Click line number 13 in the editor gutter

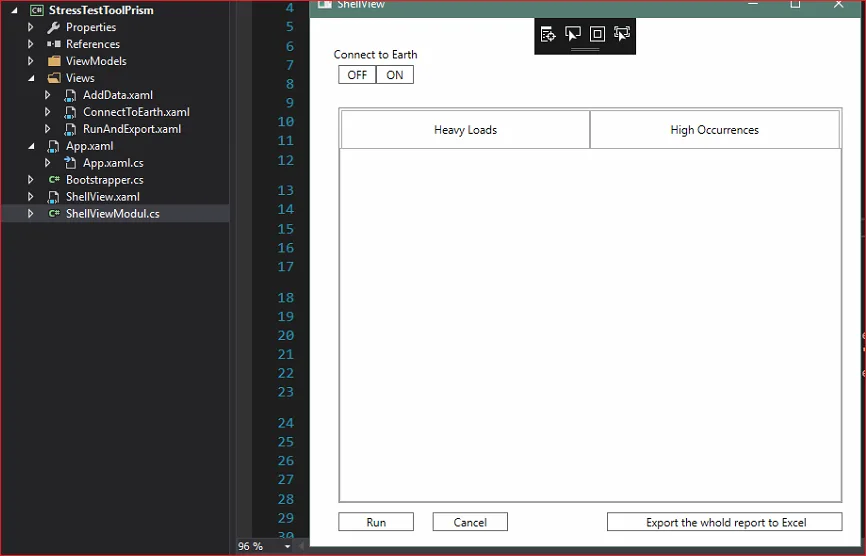coord(286,190)
